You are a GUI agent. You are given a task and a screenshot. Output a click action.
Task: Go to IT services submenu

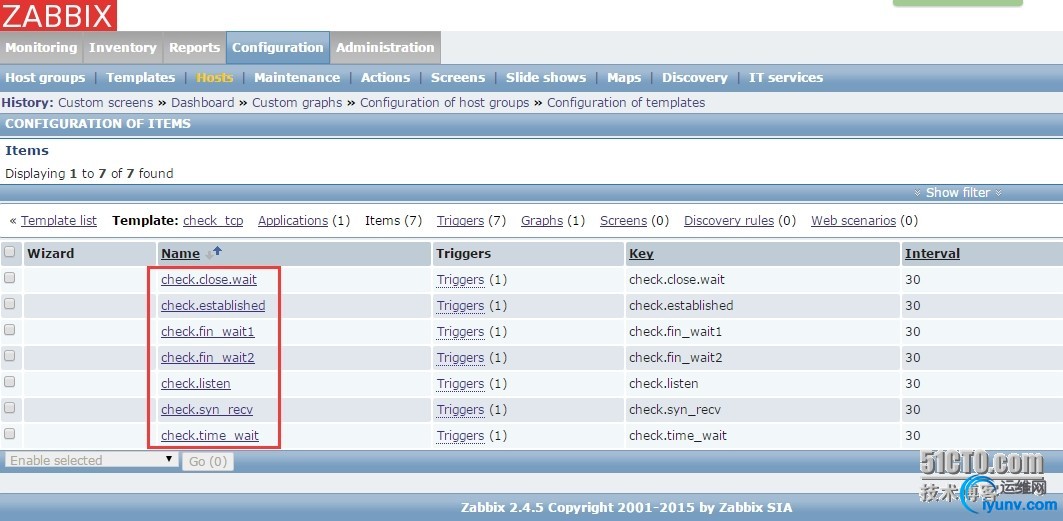point(786,77)
